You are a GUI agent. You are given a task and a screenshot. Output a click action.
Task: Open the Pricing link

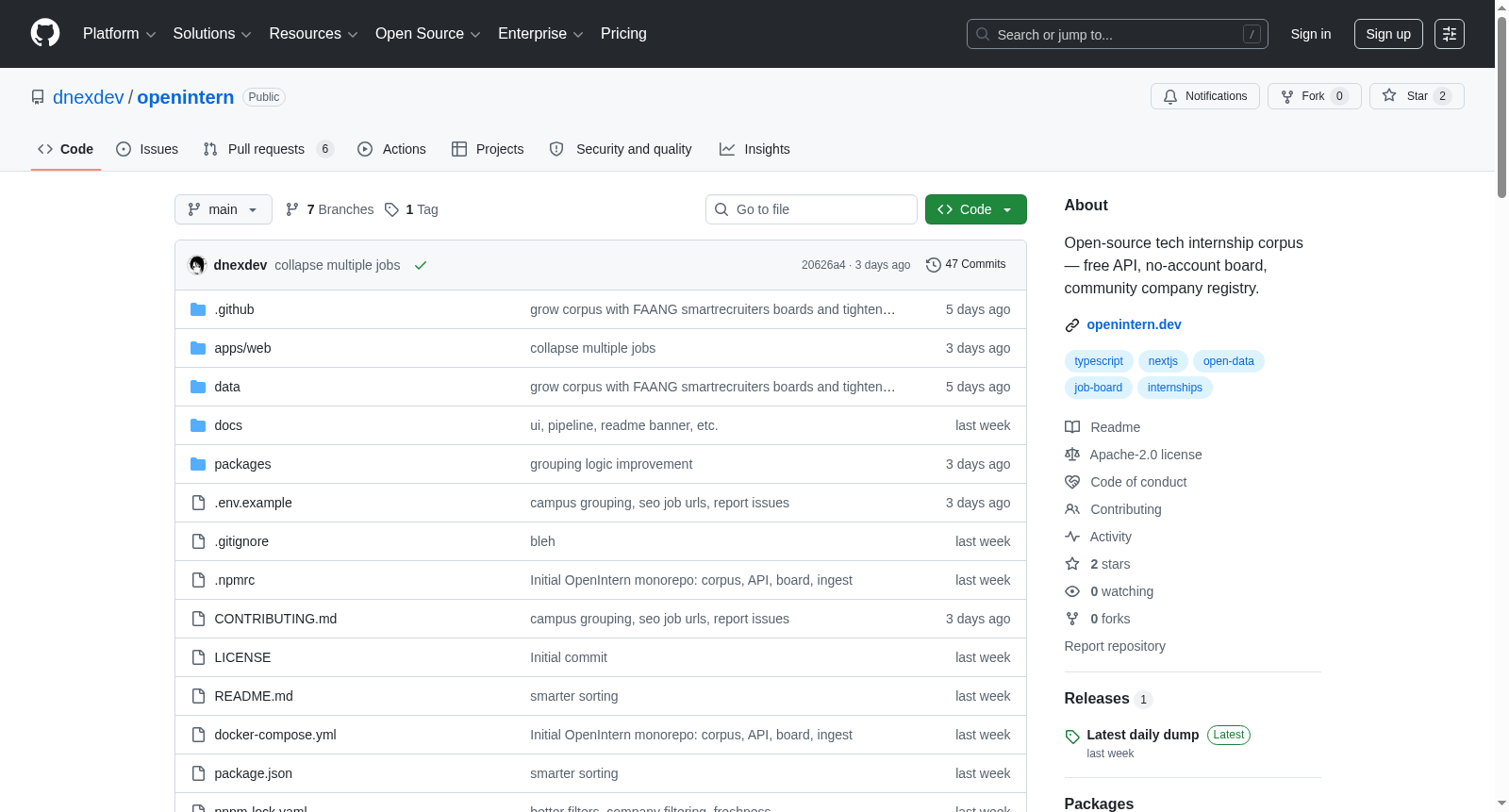(x=623, y=34)
